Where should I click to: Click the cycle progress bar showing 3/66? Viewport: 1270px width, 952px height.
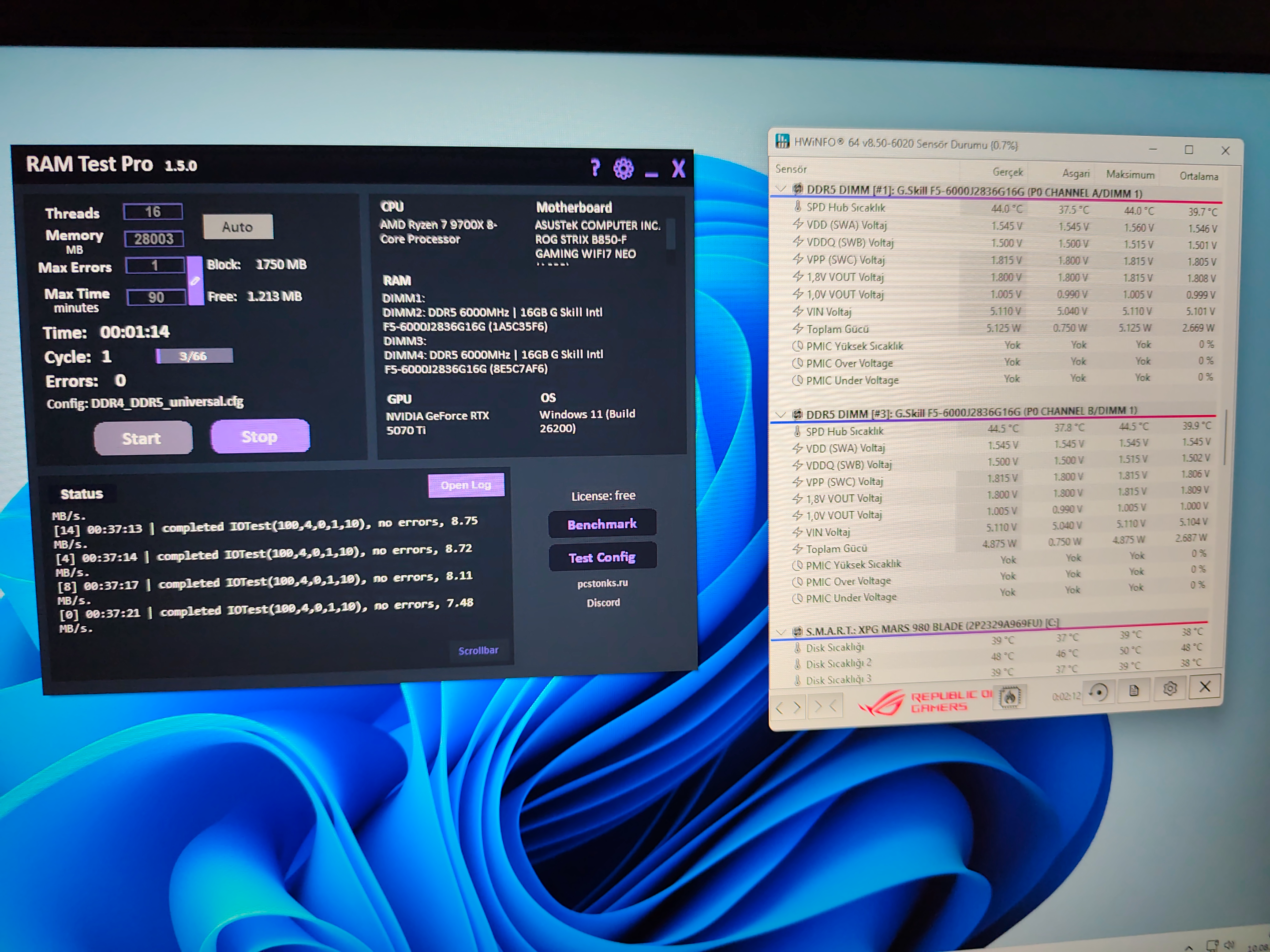(194, 356)
